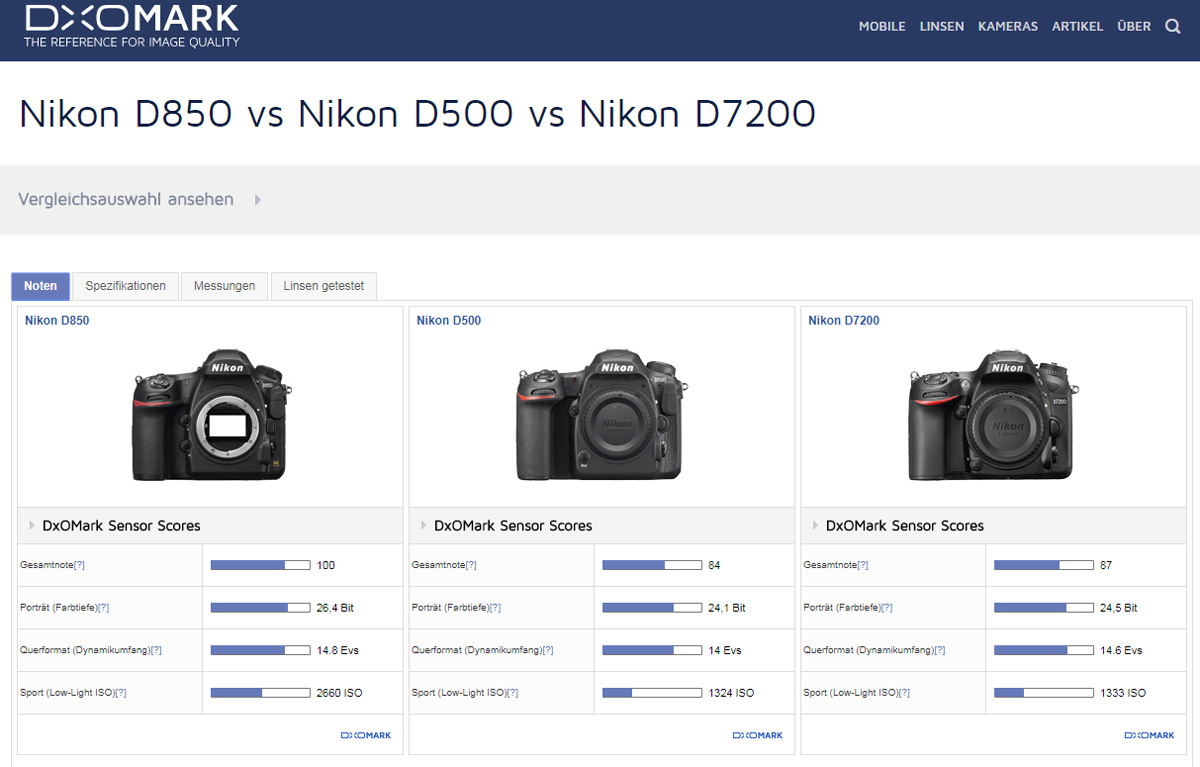Click the [?] help next to D500 Querformat (Dynamikumfang)
Screen dimensions: 1200x767
coord(548,651)
